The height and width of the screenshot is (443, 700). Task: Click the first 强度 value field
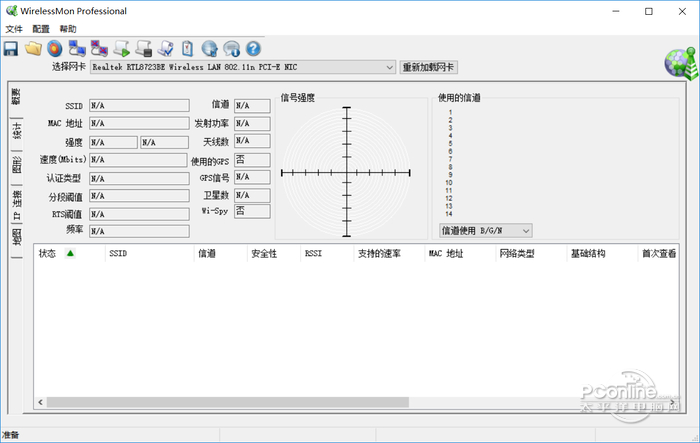(x=113, y=142)
